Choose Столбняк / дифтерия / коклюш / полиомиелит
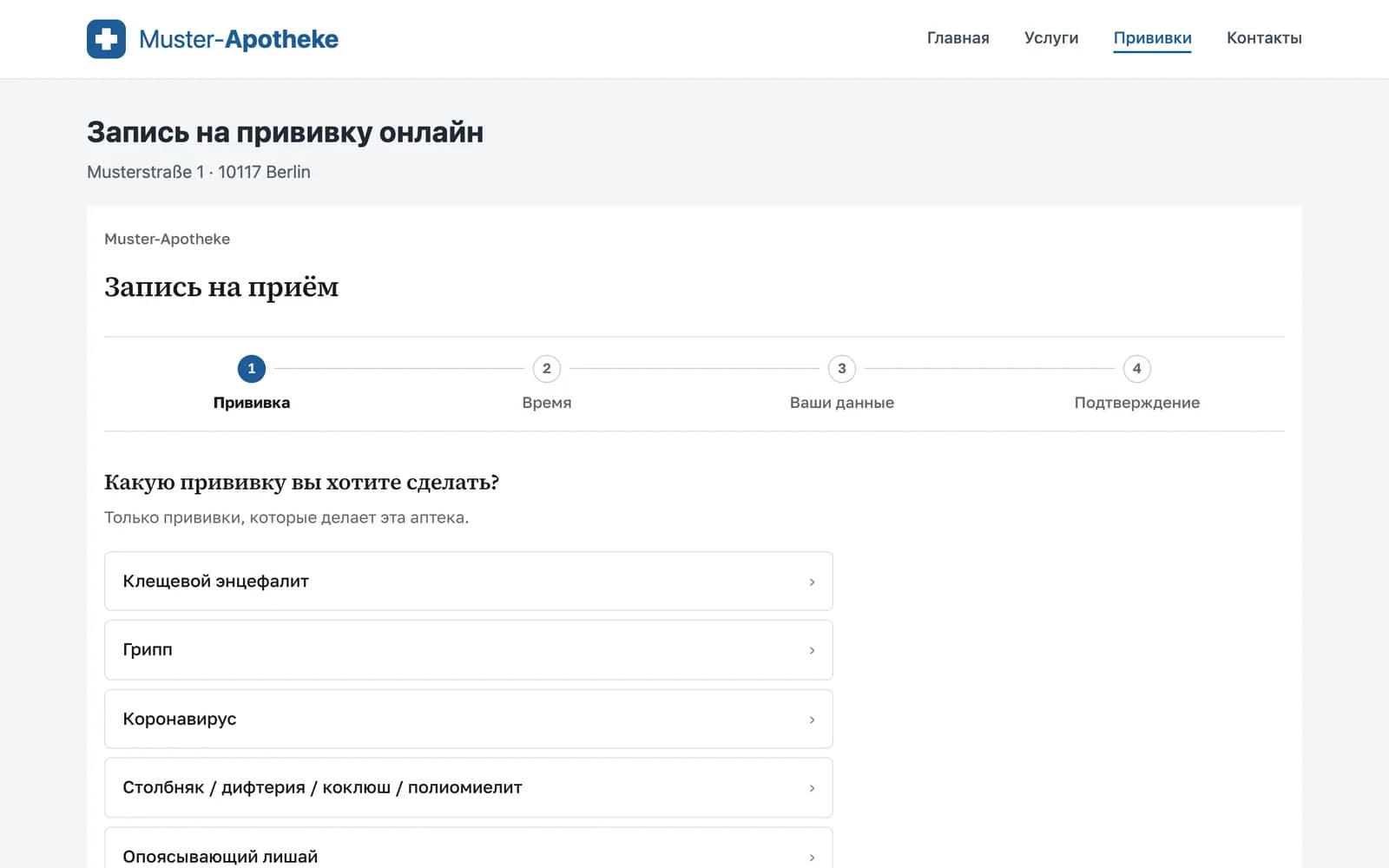 pyautogui.click(x=469, y=787)
